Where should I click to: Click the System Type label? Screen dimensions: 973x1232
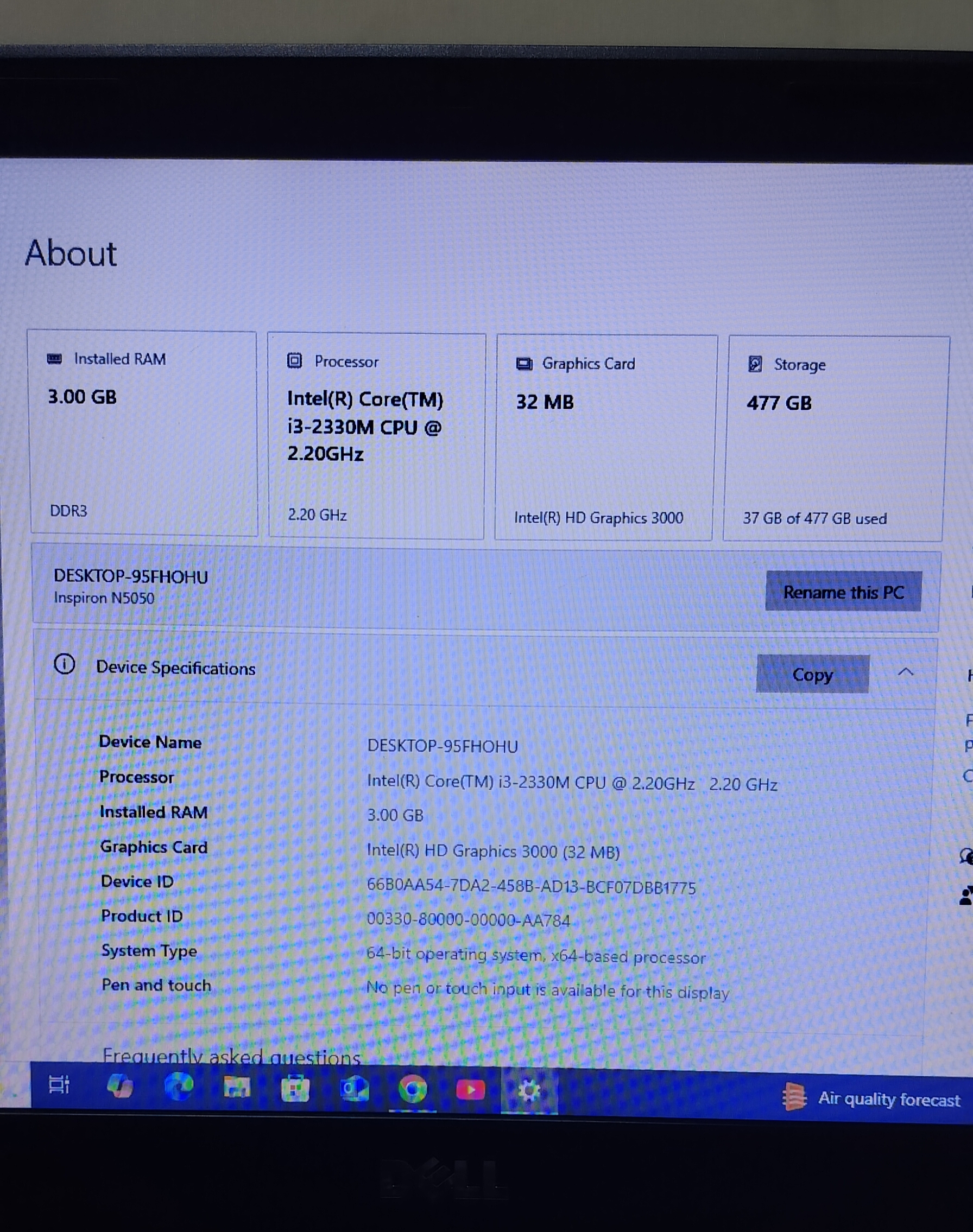[149, 951]
